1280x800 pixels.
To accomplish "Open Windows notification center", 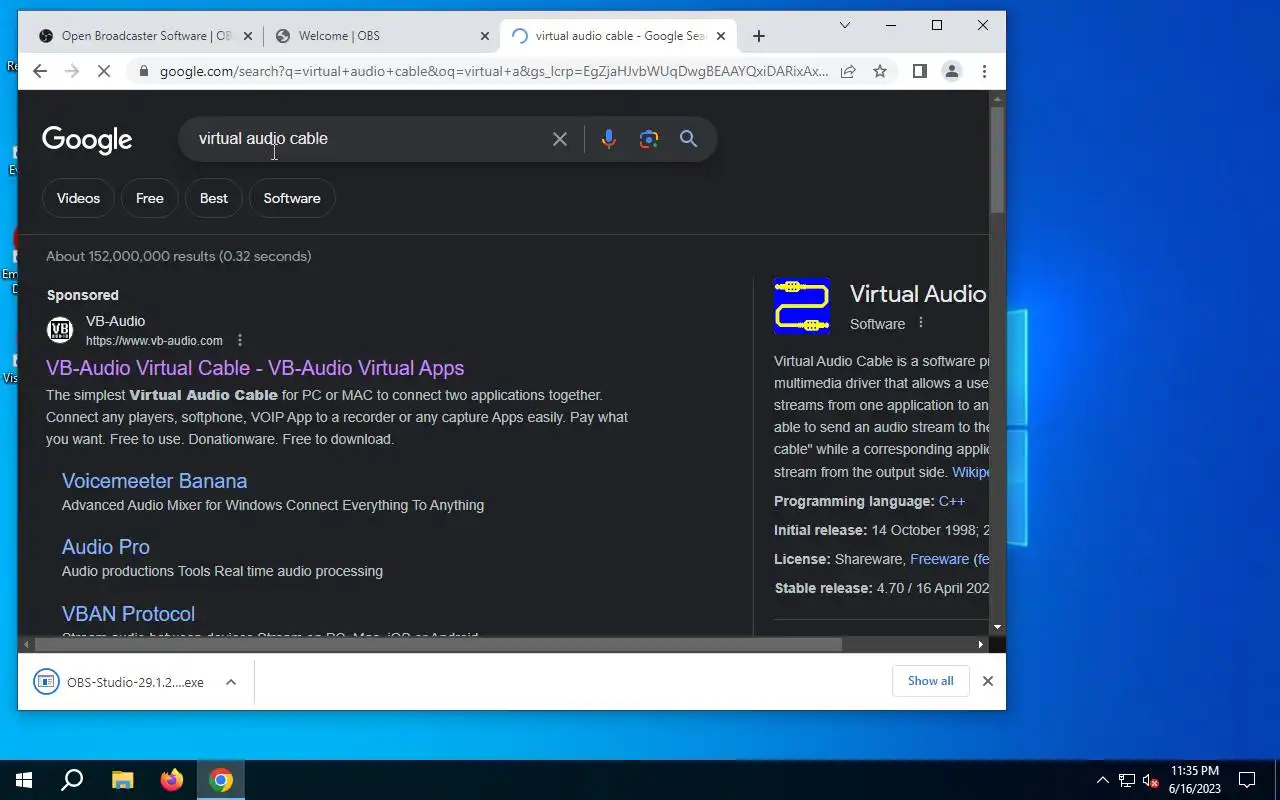I will (x=1247, y=780).
